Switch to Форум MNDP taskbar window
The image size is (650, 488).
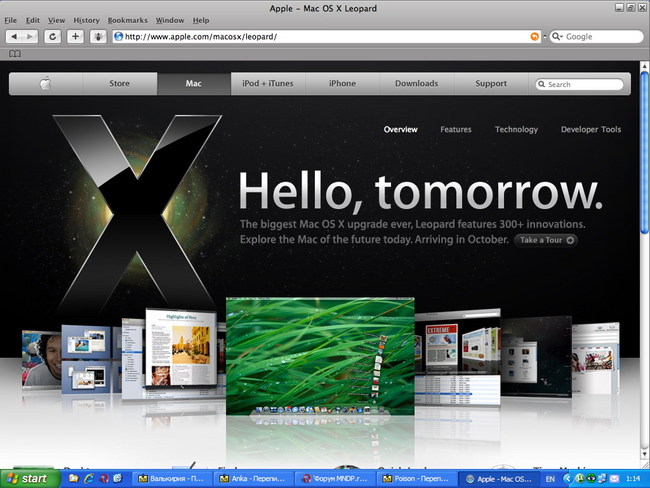pyautogui.click(x=335, y=479)
